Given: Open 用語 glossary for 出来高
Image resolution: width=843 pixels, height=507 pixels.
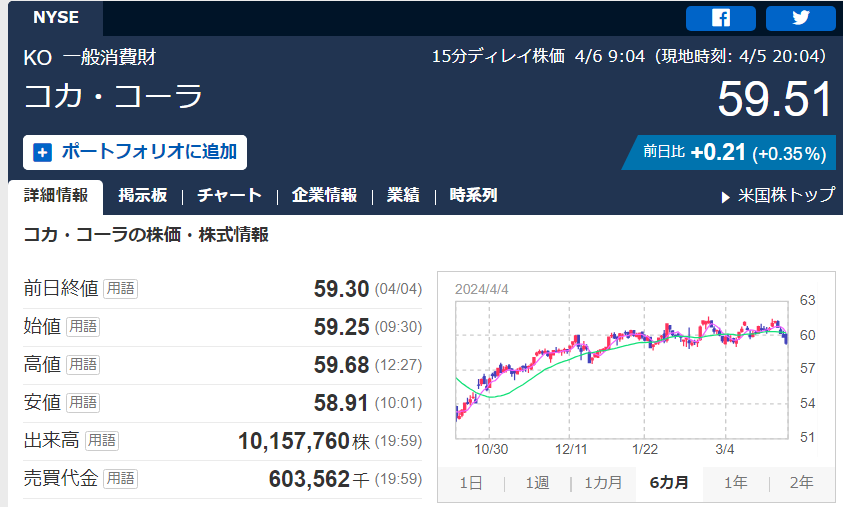Looking at the screenshot, I should click(x=102, y=440).
